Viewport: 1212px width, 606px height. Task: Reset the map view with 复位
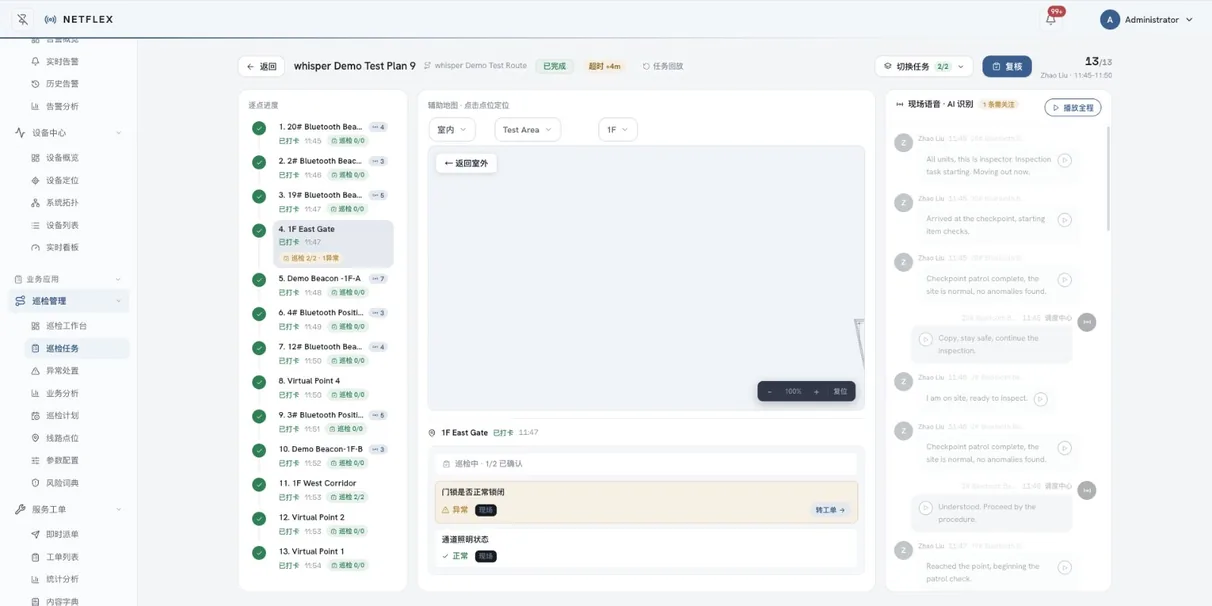[840, 391]
